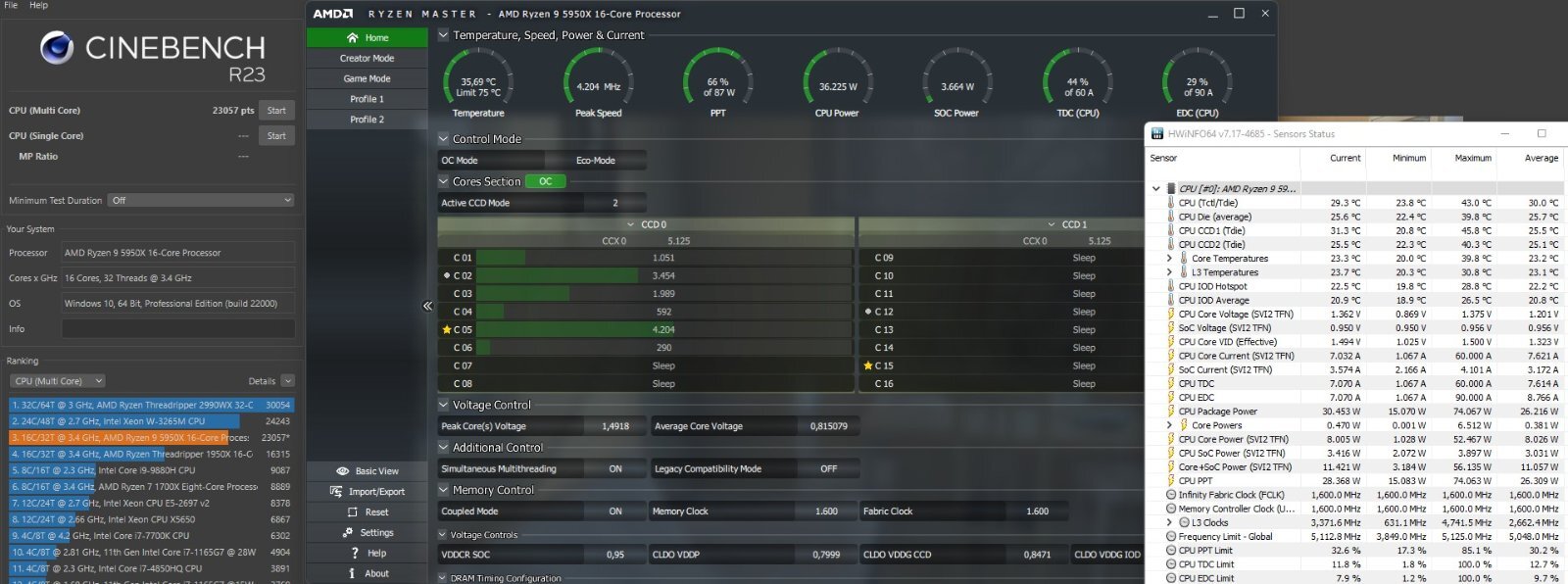This screenshot has width=1568, height=584.
Task: Click the Cinebench R23 logo
Action: [58, 48]
